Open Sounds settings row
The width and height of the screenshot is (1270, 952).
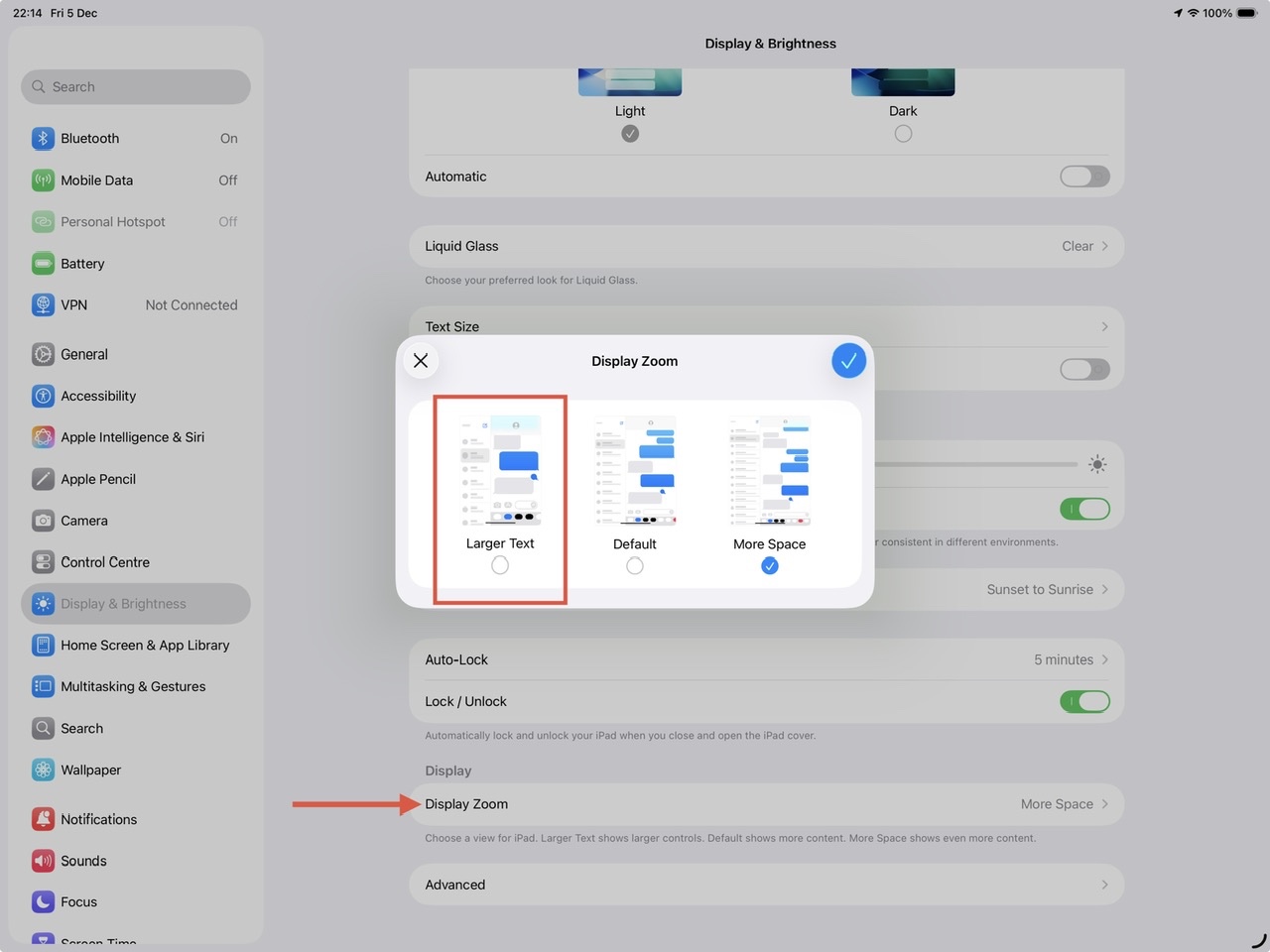136,861
